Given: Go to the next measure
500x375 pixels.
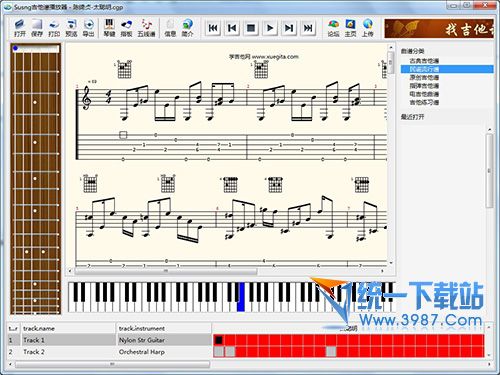Looking at the screenshot, I should pyautogui.click(x=289, y=28).
